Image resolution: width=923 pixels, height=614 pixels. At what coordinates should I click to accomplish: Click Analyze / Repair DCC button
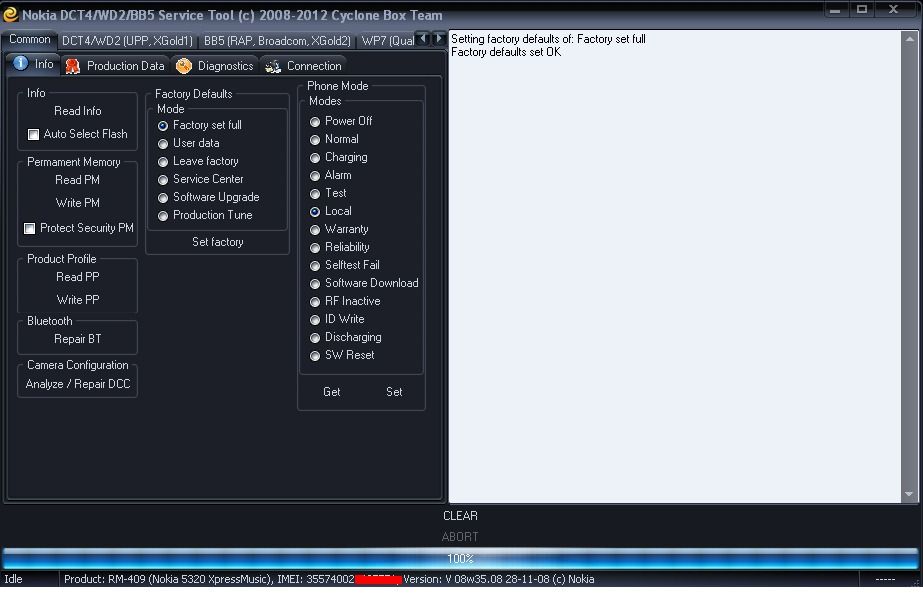point(78,384)
